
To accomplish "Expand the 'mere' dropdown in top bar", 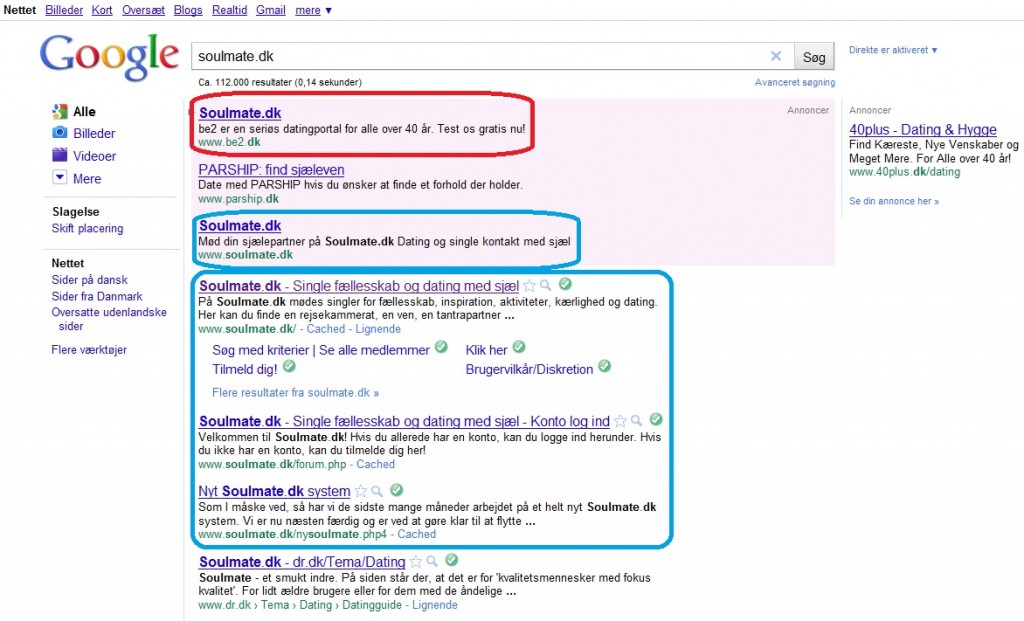I will pyautogui.click(x=313, y=10).
